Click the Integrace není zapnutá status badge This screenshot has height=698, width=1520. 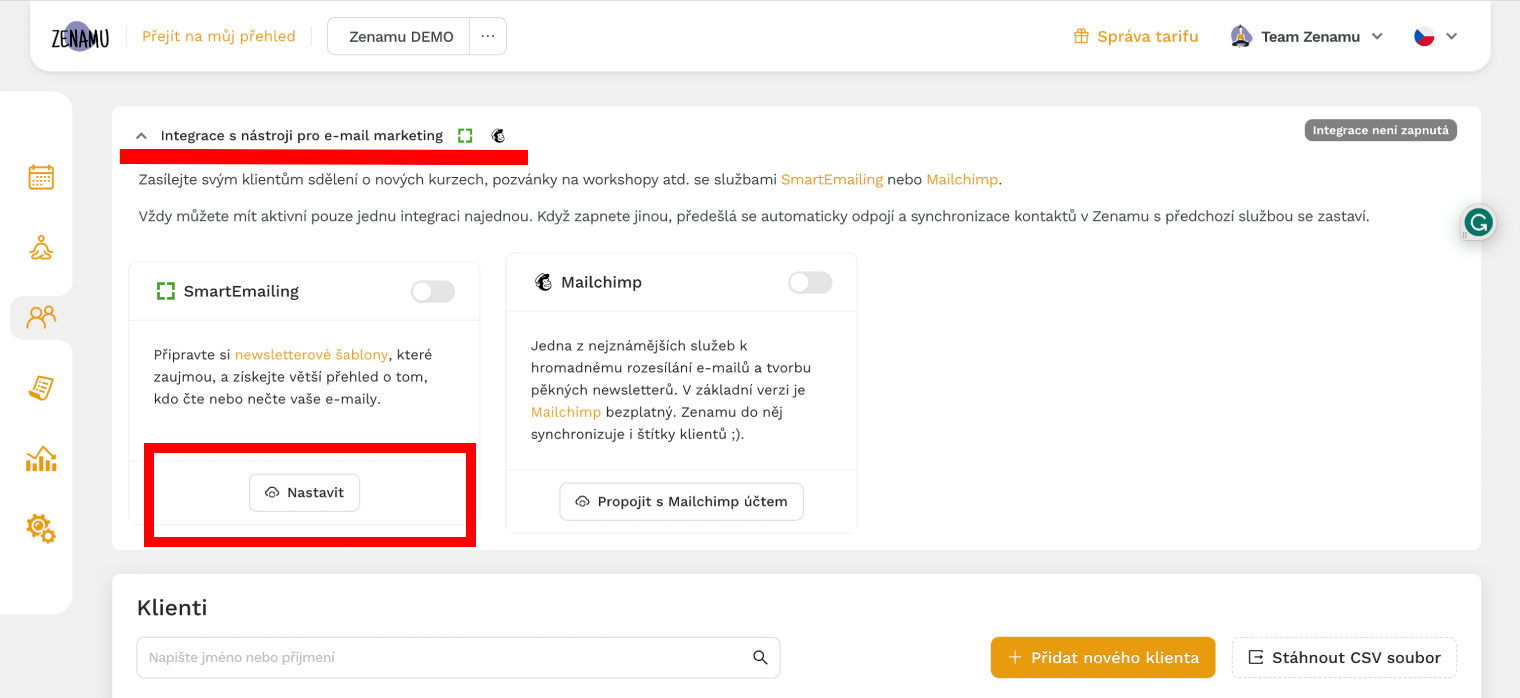(1380, 130)
